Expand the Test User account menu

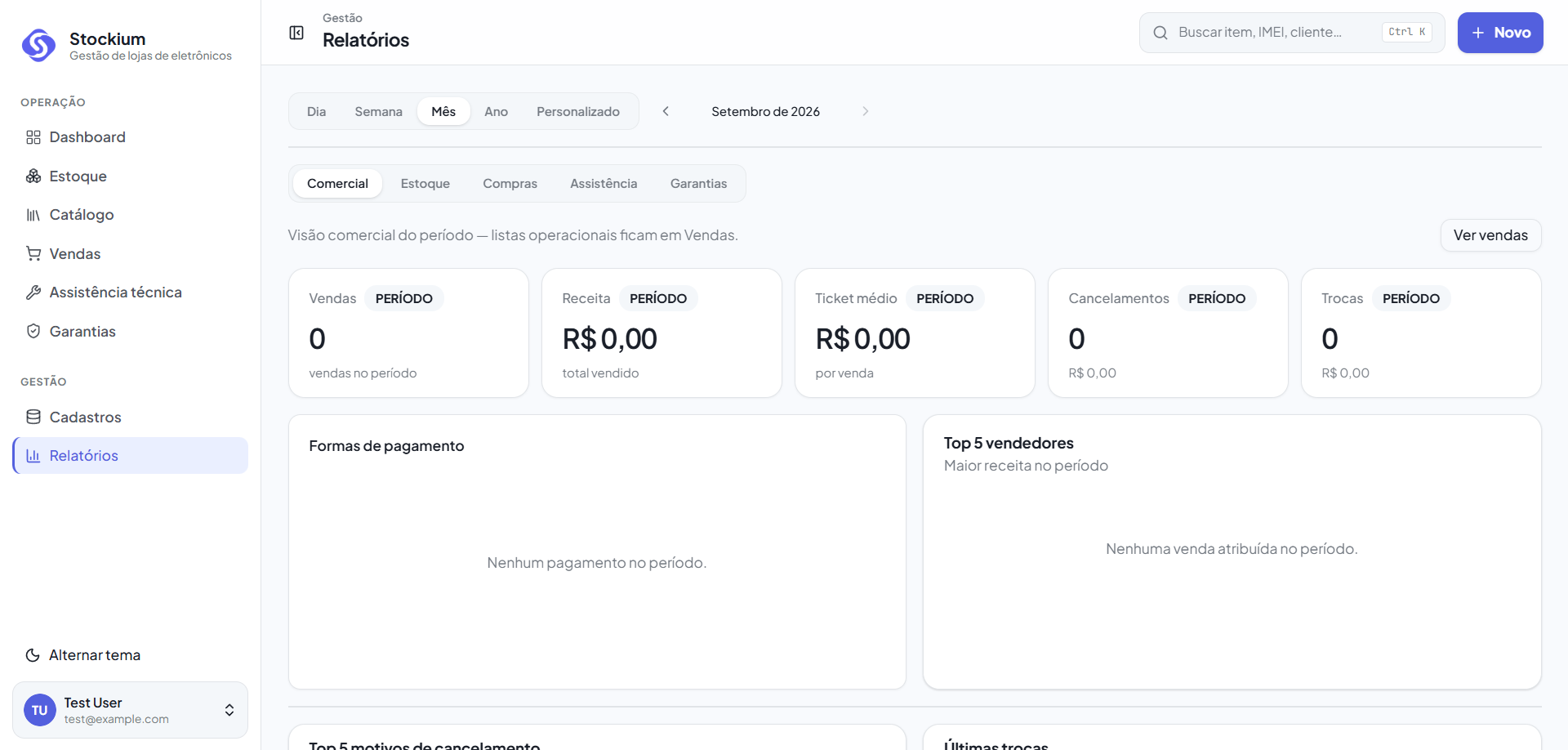[x=131, y=710]
